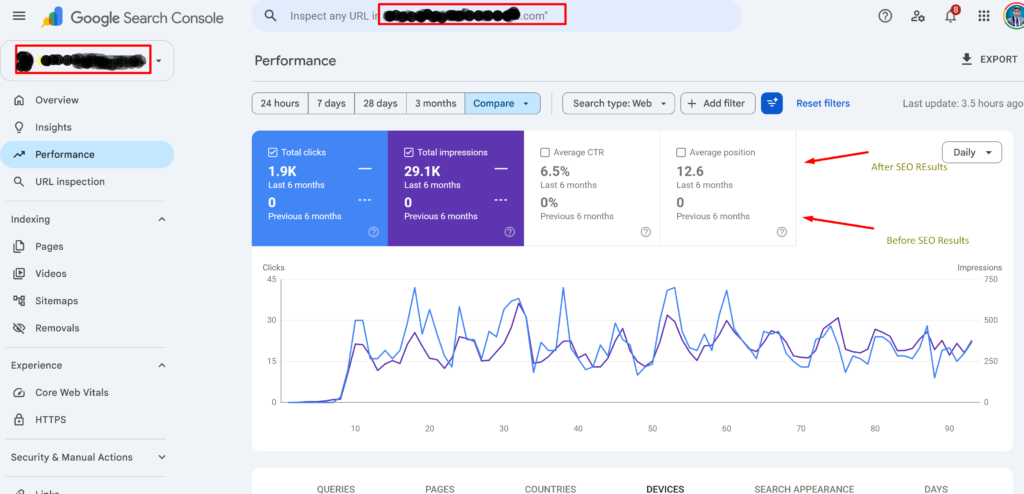Click the 29.1K total impressions value
The width and height of the screenshot is (1024, 494).
[421, 171]
